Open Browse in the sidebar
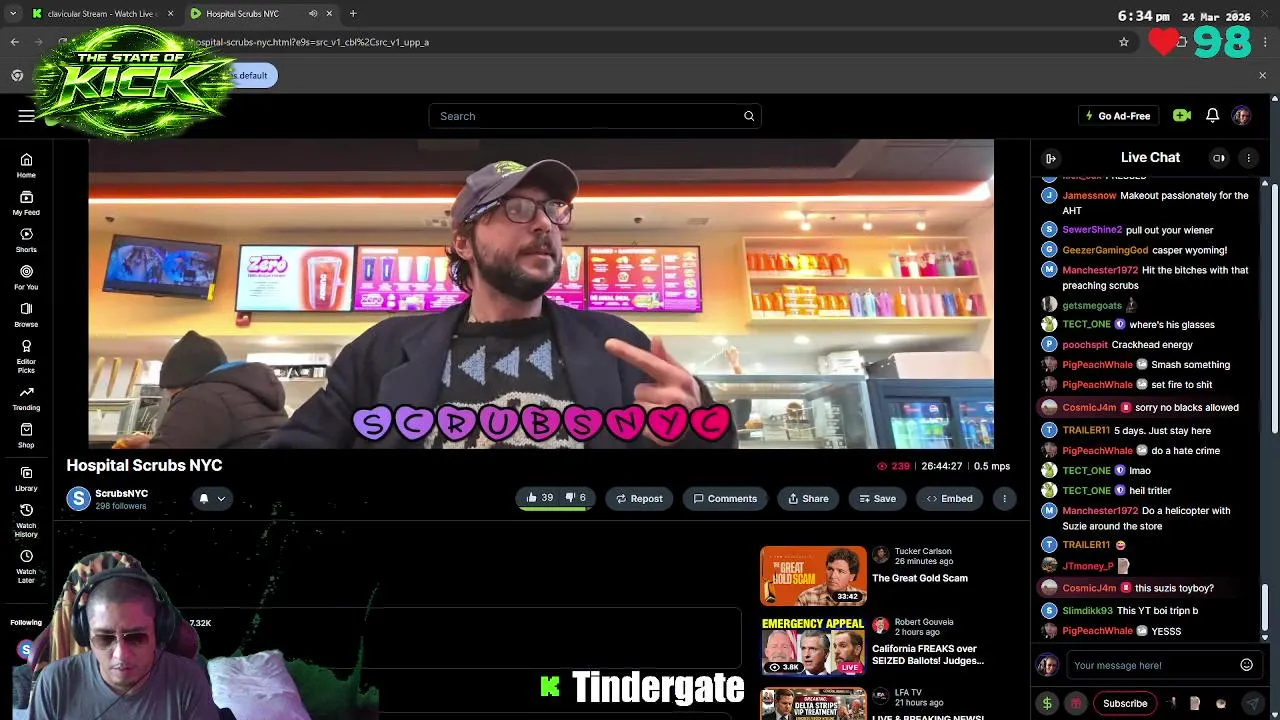Viewport: 1280px width, 720px height. pyautogui.click(x=26, y=315)
